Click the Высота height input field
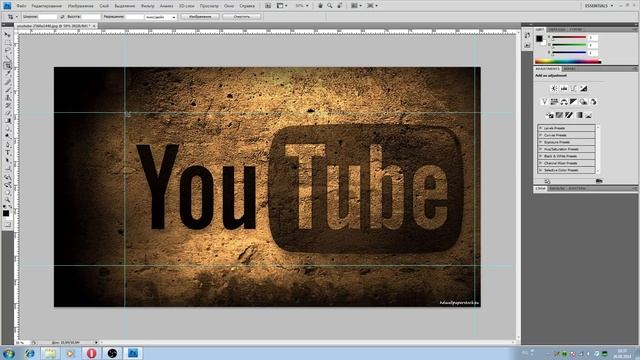The image size is (640, 360). pos(91,17)
